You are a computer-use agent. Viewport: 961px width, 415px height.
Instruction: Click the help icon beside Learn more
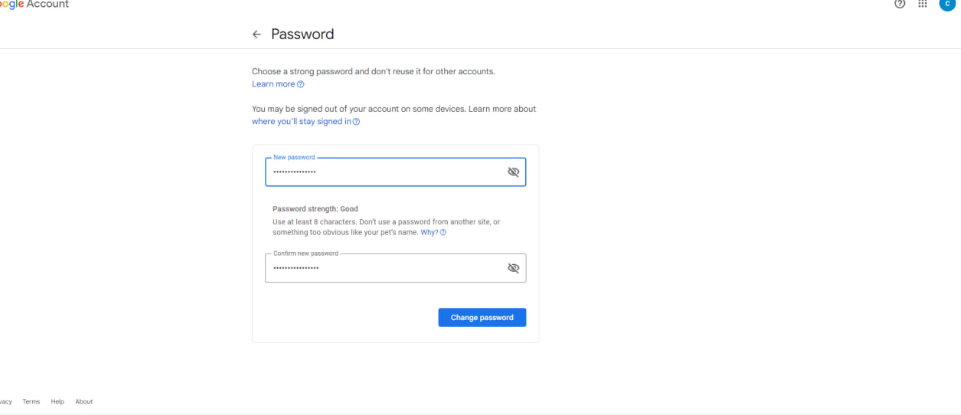point(301,84)
